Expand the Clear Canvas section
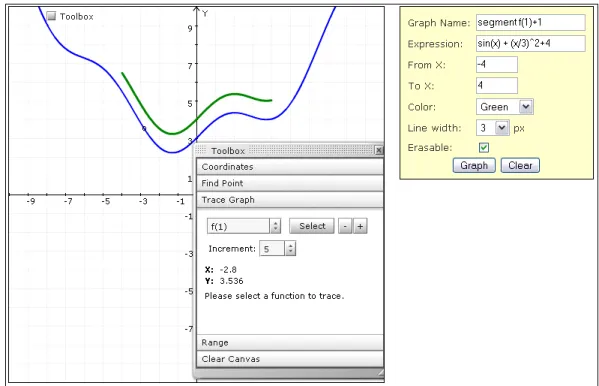 pyautogui.click(x=290, y=359)
